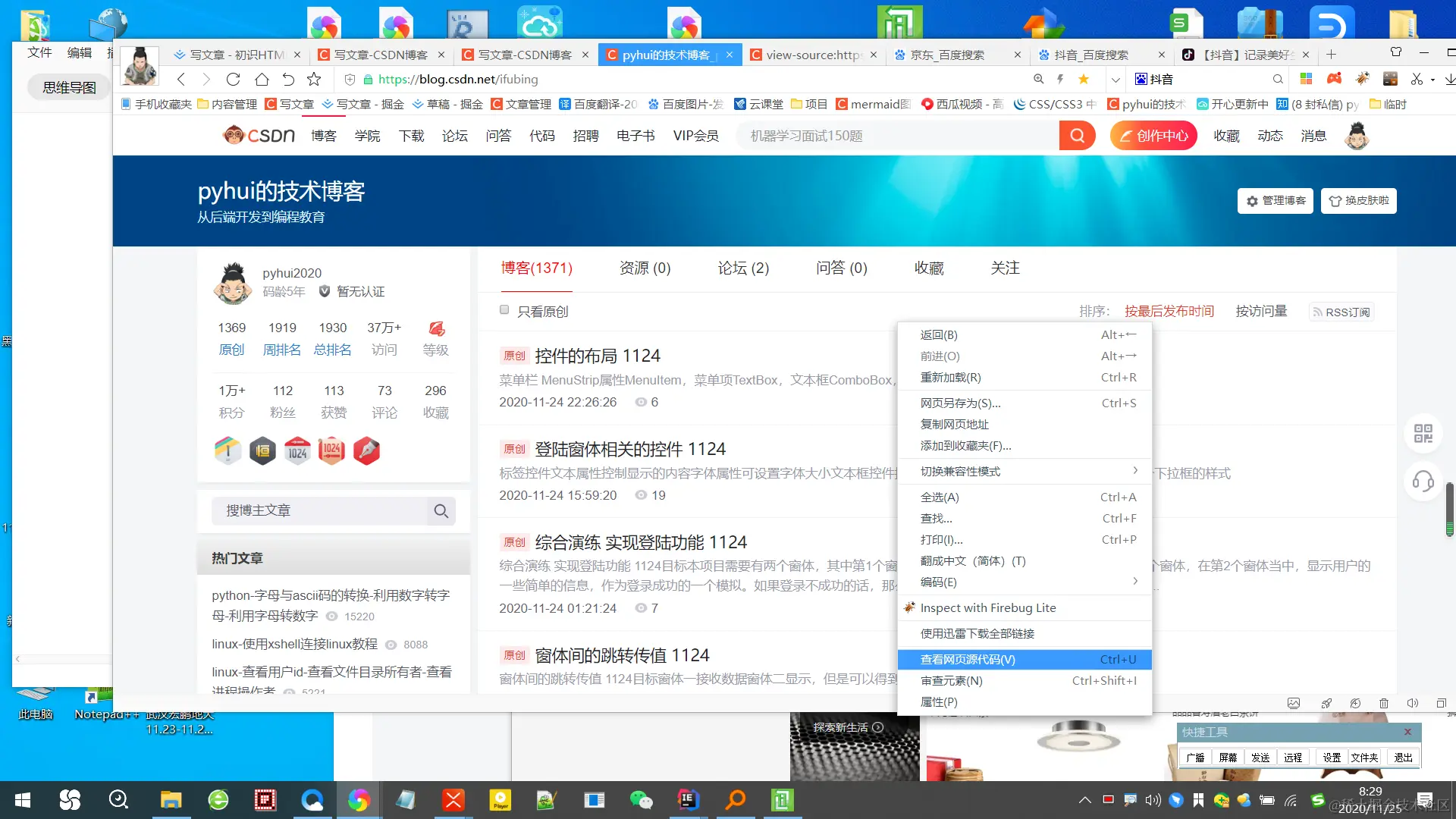Viewport: 1456px width, 819px height.
Task: Click the browser refresh icon
Action: click(233, 79)
